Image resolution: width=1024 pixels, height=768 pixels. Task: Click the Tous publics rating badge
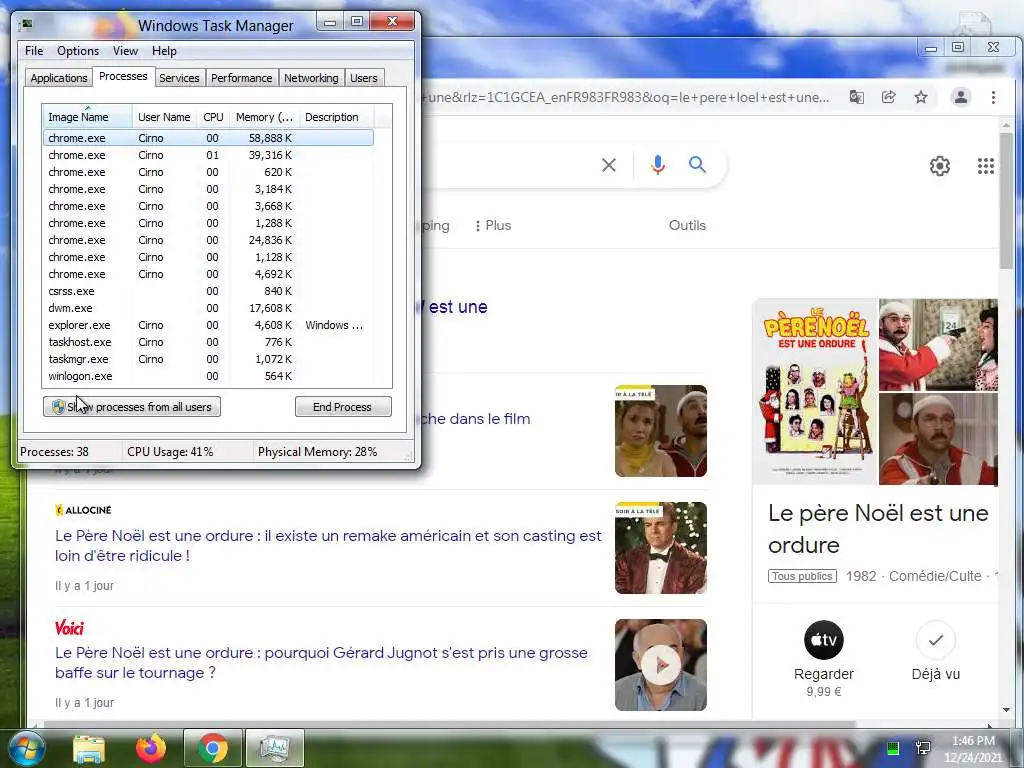pos(802,576)
